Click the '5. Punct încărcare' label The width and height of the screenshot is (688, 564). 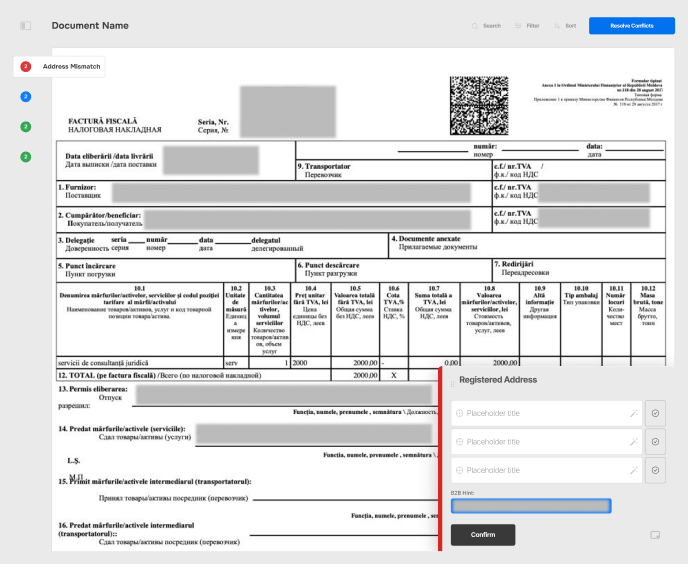[87, 266]
